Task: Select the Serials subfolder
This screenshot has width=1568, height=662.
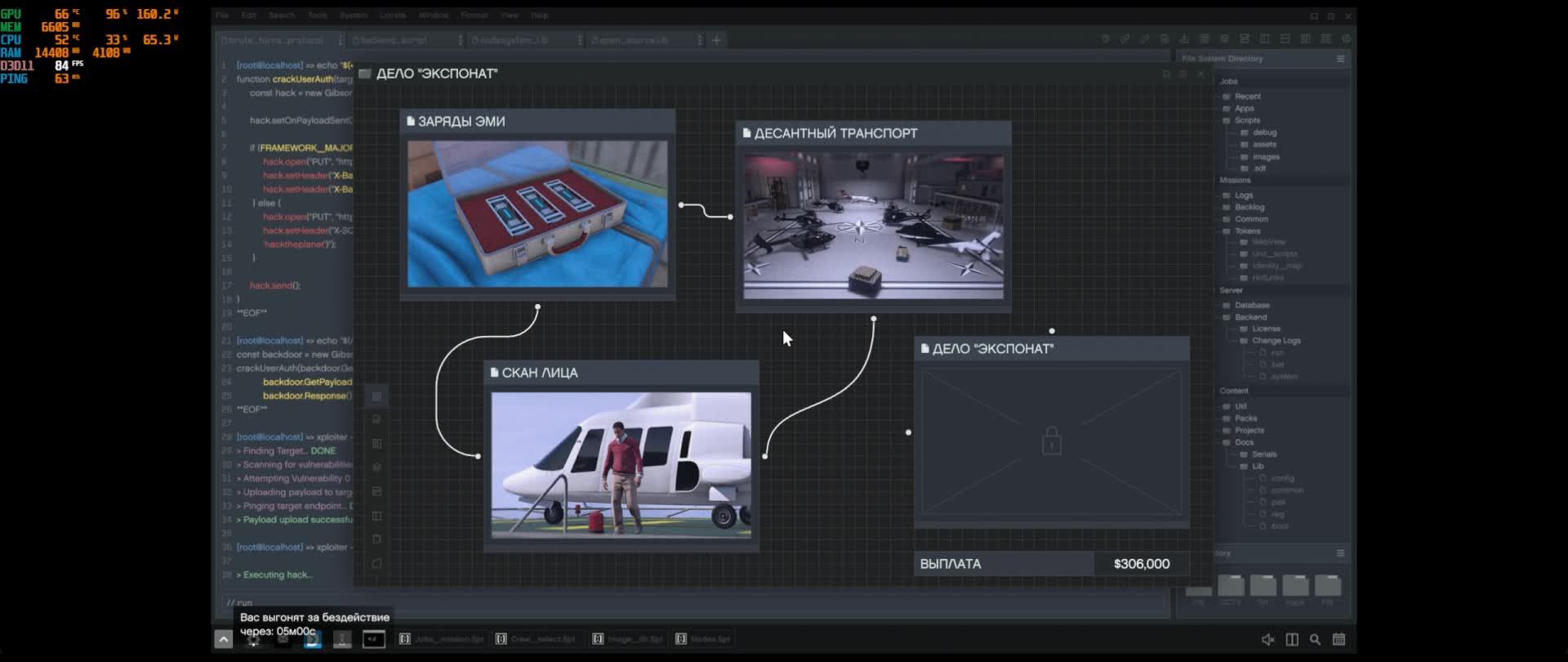Action: (x=1258, y=454)
